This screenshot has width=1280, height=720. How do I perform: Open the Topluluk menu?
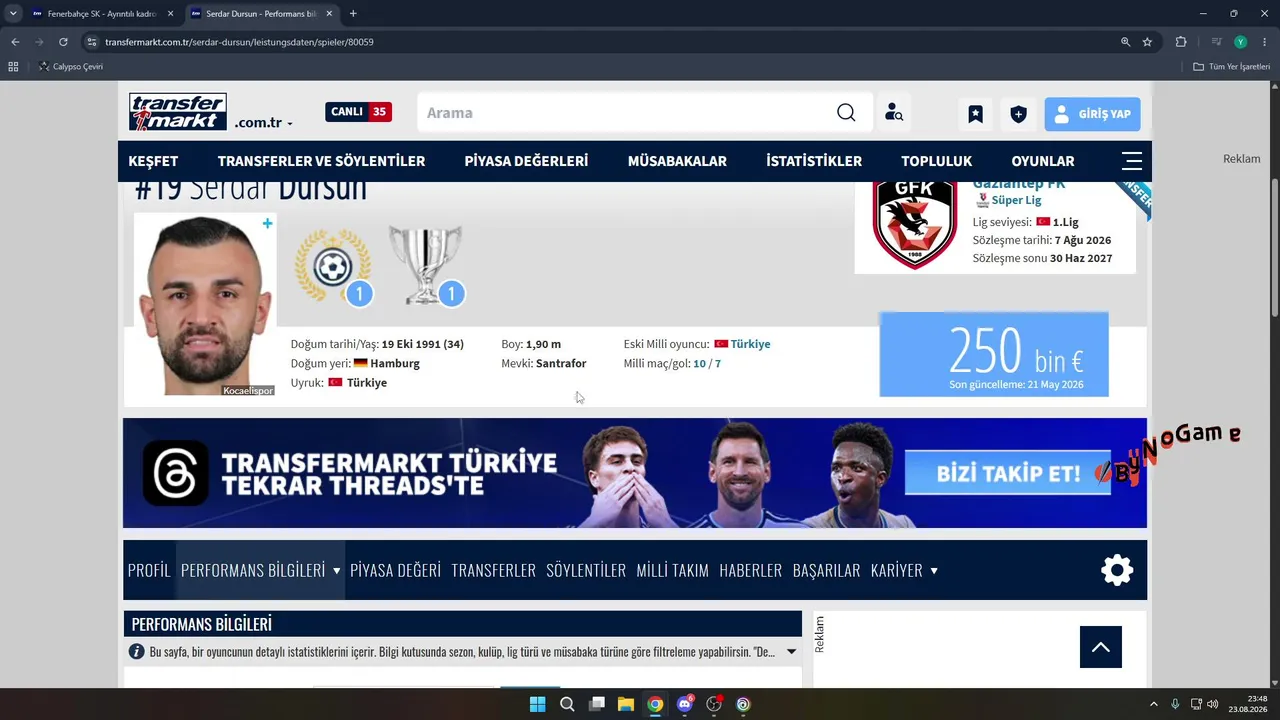[x=936, y=161]
